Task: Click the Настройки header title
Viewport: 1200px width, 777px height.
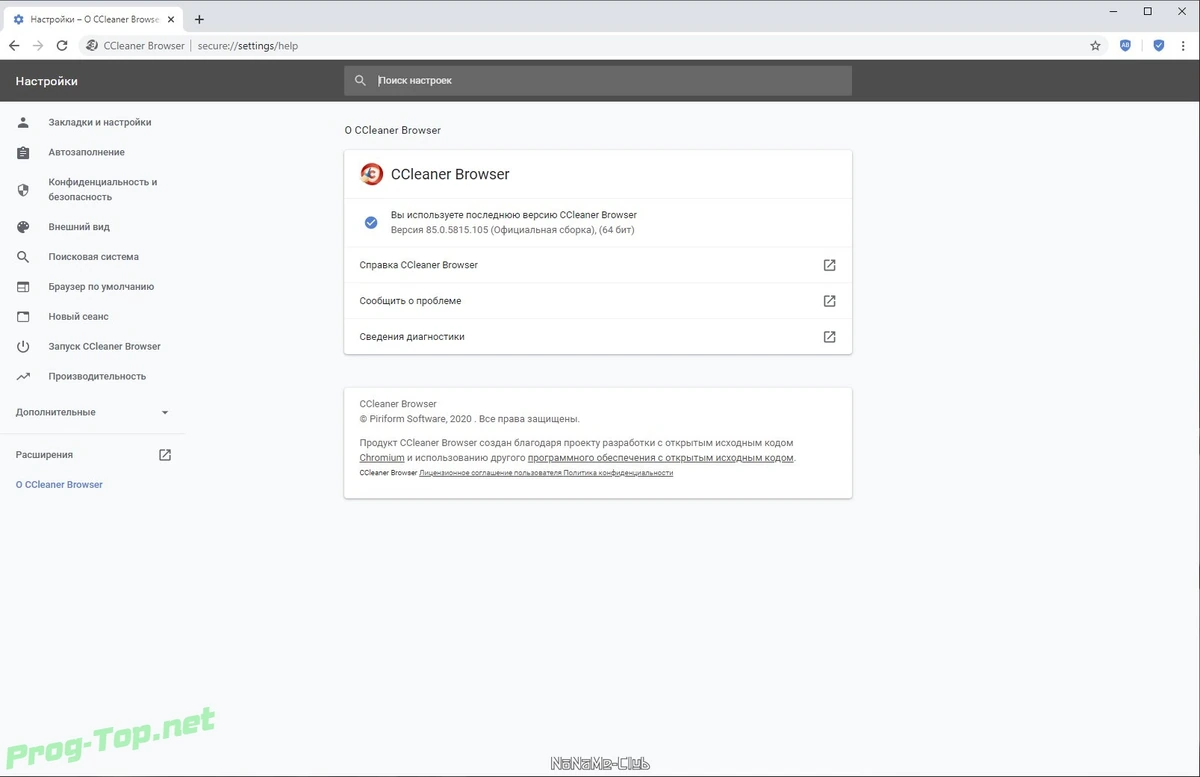Action: pyautogui.click(x=47, y=82)
